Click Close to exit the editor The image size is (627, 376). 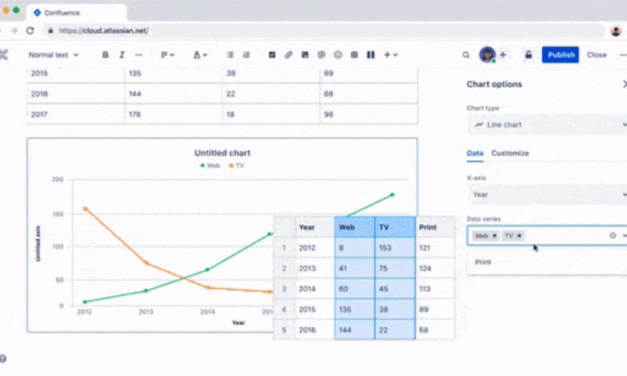pos(597,55)
